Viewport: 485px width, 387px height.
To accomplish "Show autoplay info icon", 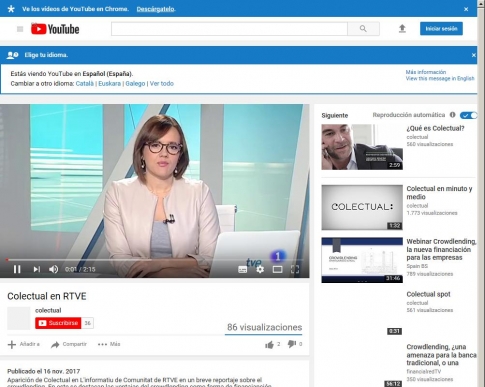I will [x=452, y=115].
